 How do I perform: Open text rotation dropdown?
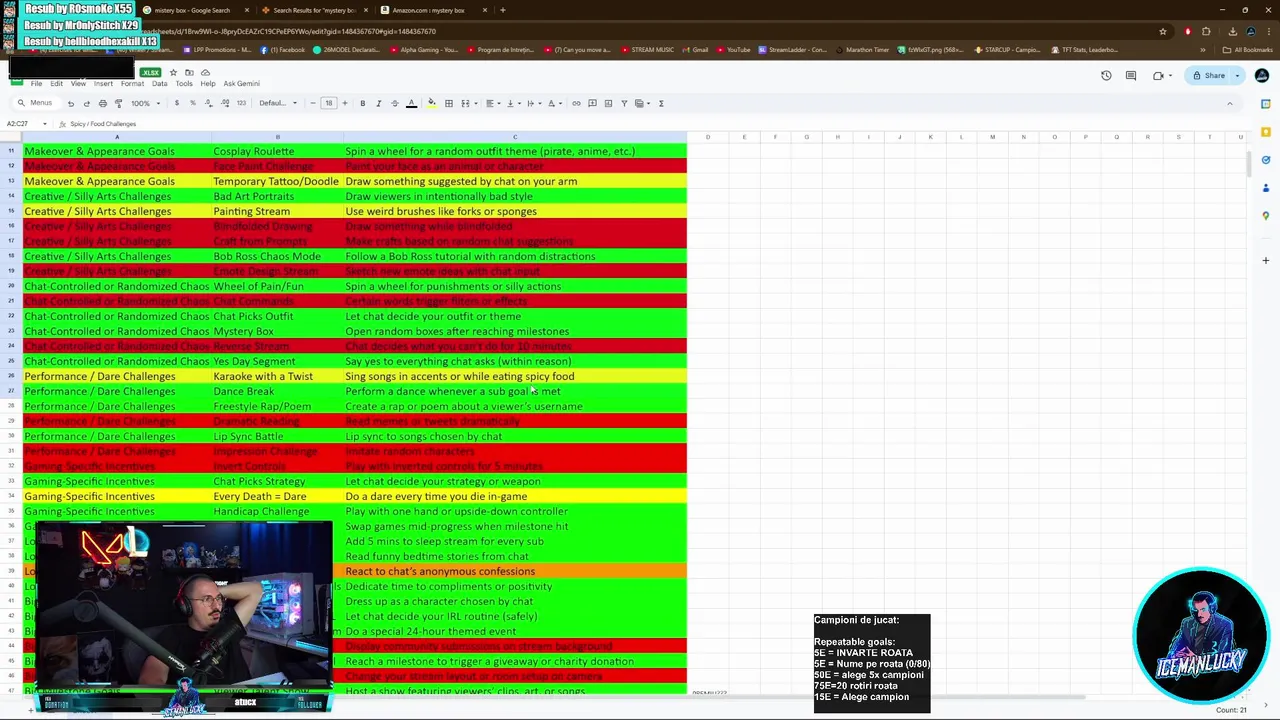click(x=555, y=103)
